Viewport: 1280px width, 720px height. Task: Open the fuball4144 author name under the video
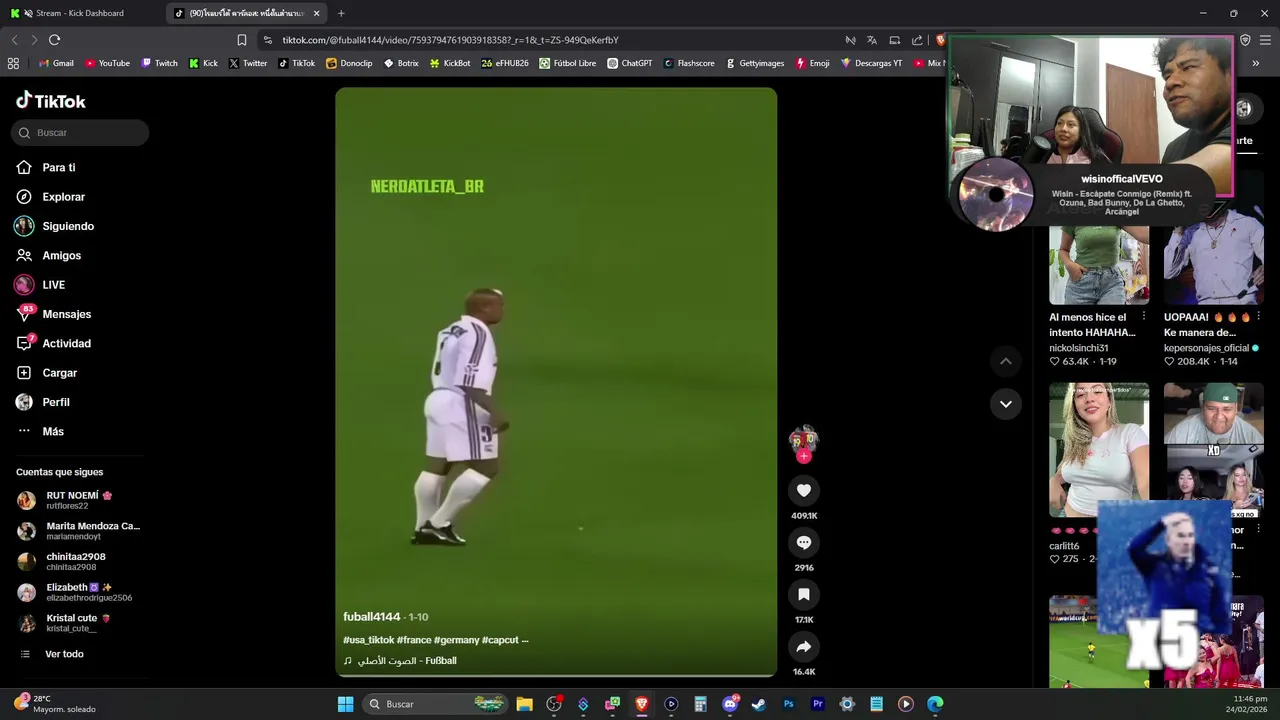pos(372,617)
